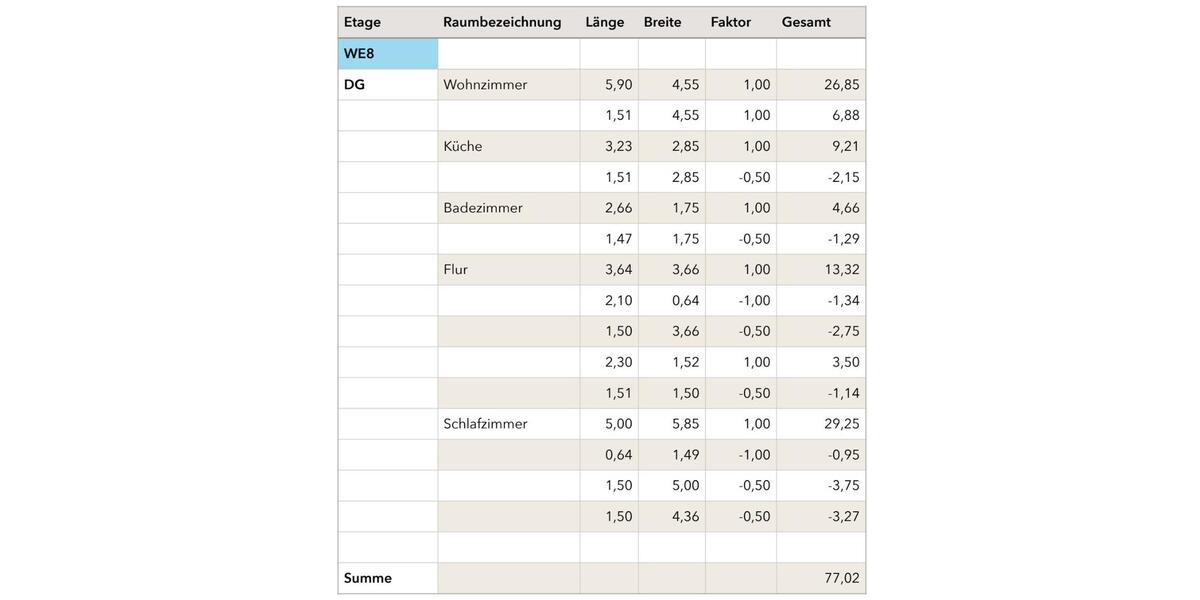Select the Küche room cell

tap(508, 146)
